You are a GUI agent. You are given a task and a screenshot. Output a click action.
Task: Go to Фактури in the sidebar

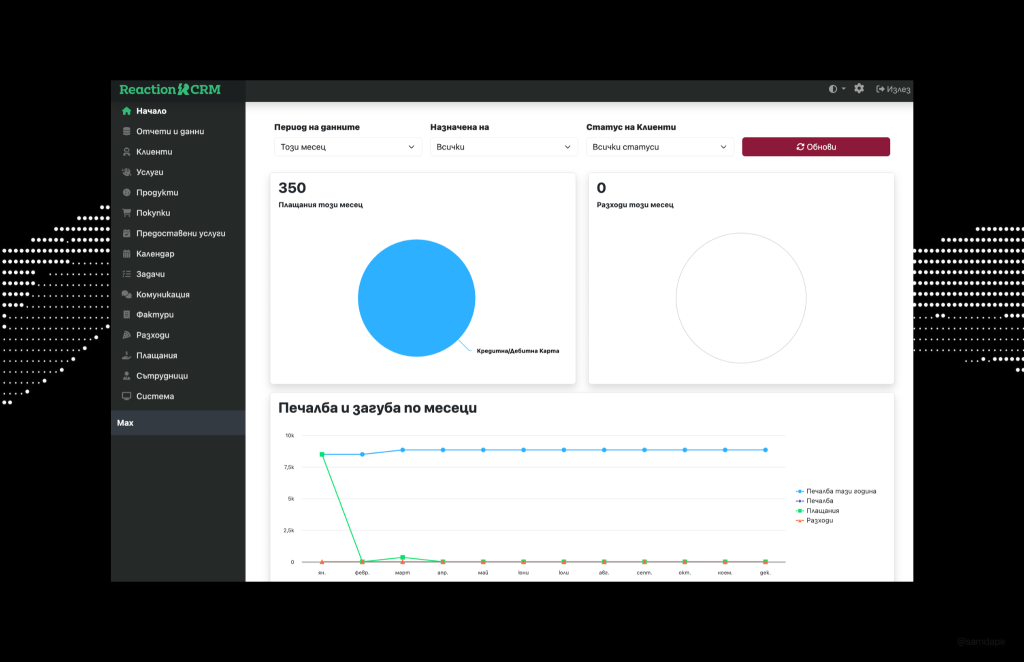tap(155, 315)
